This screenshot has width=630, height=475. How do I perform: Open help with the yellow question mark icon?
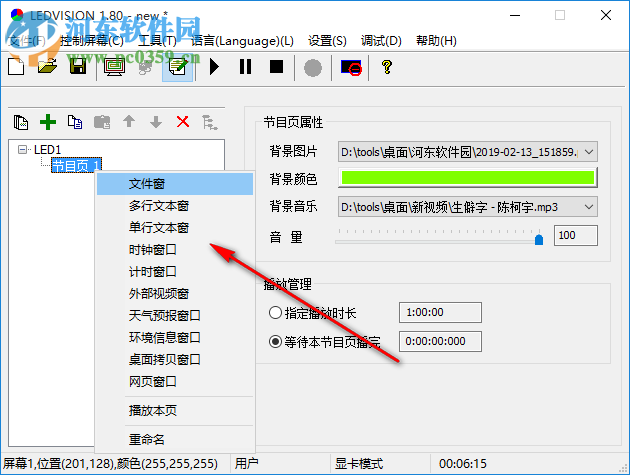(387, 67)
